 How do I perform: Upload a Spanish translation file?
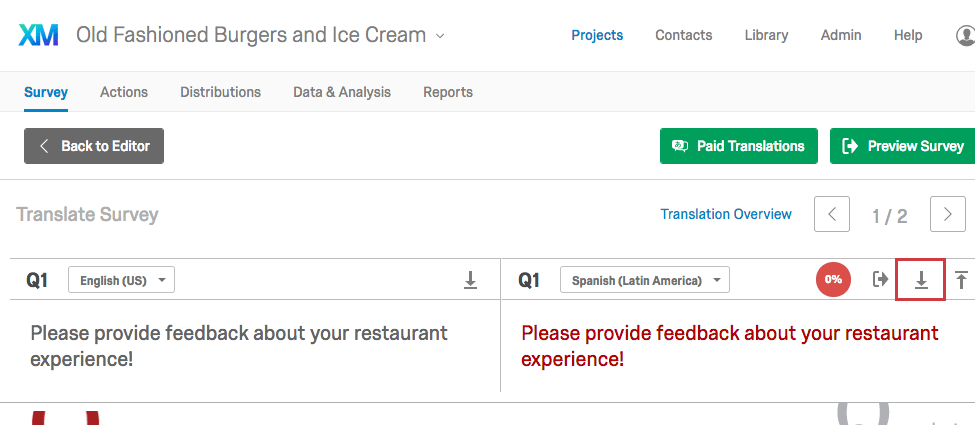pyautogui.click(x=961, y=280)
